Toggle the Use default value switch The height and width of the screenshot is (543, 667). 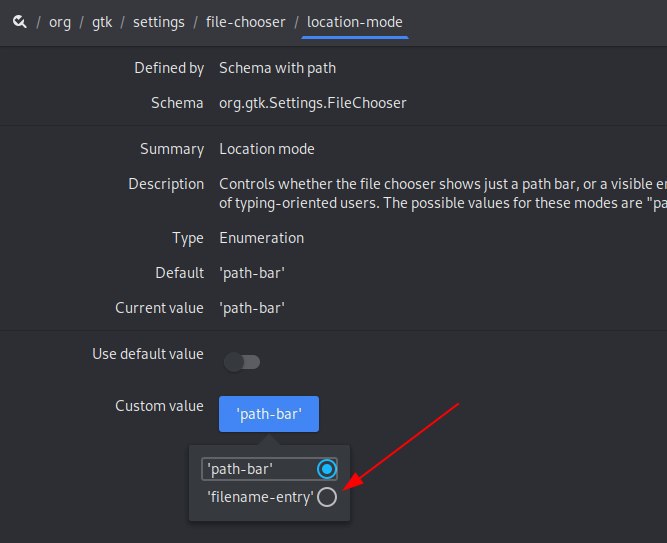pos(242,362)
